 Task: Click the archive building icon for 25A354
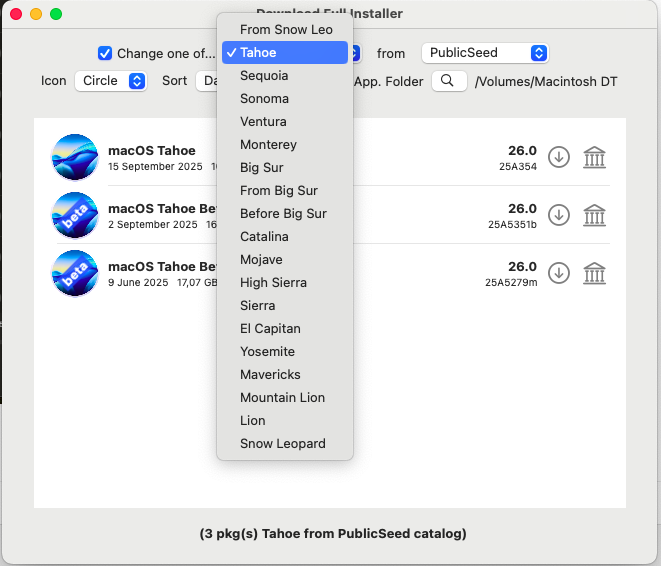(594, 157)
